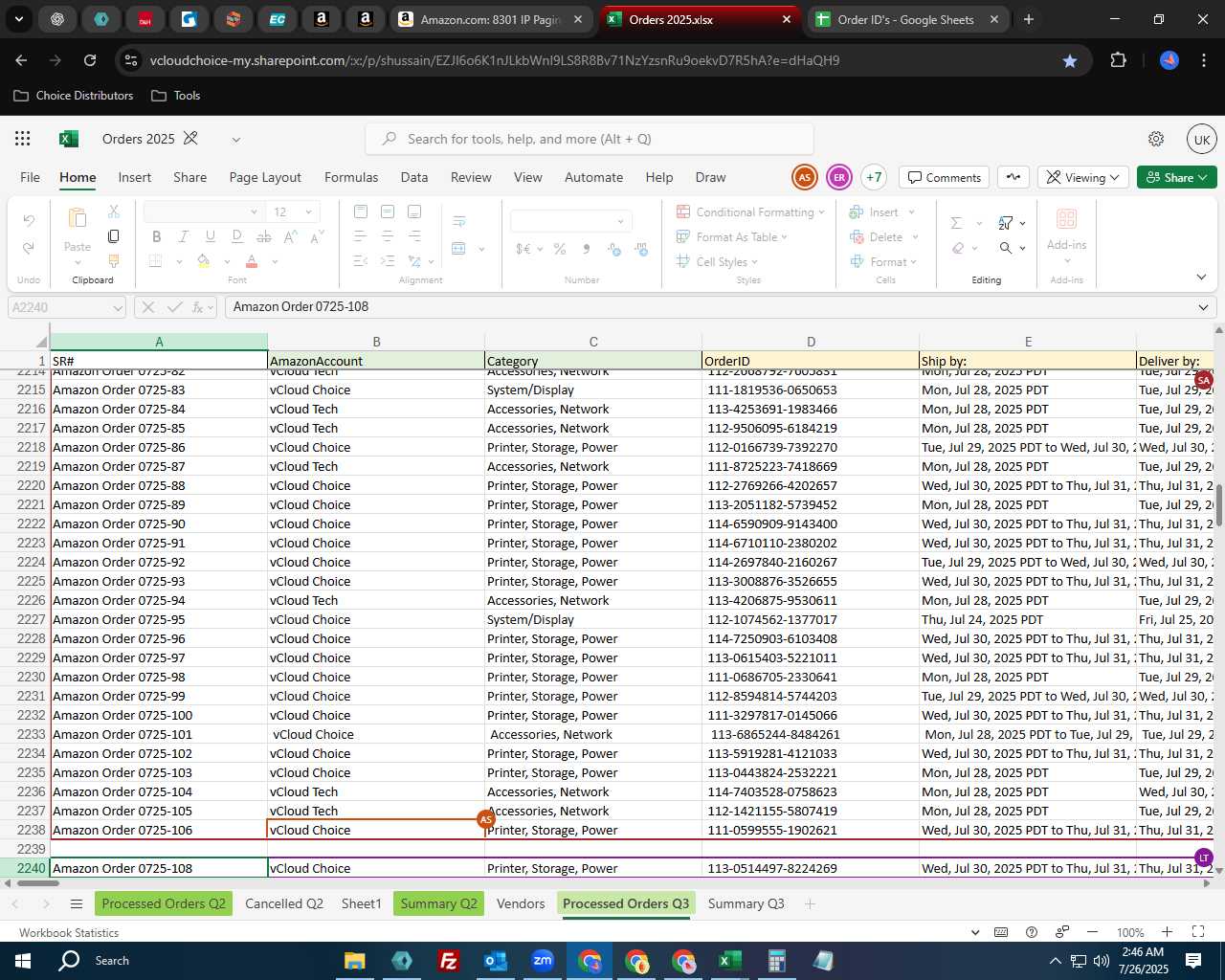
Task: Click the Sort & Filter icon
Action: coord(1006,222)
